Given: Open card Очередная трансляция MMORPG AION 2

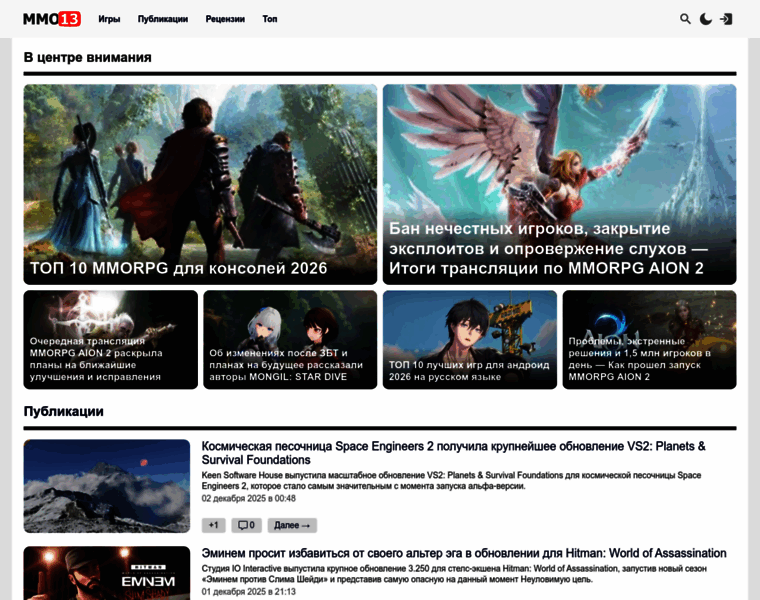Looking at the screenshot, I should (x=111, y=340).
